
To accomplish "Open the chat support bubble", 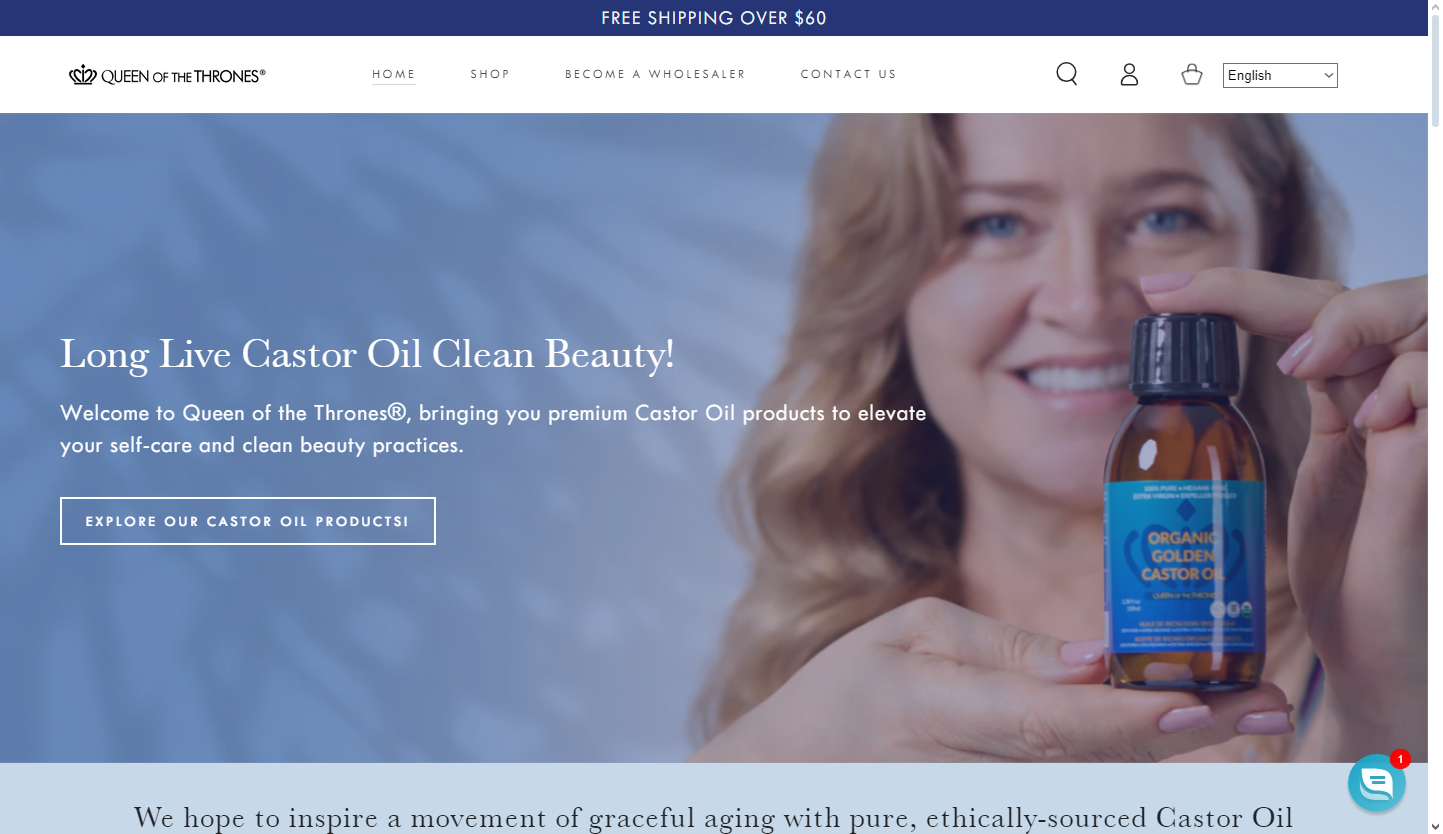I will [x=1376, y=783].
